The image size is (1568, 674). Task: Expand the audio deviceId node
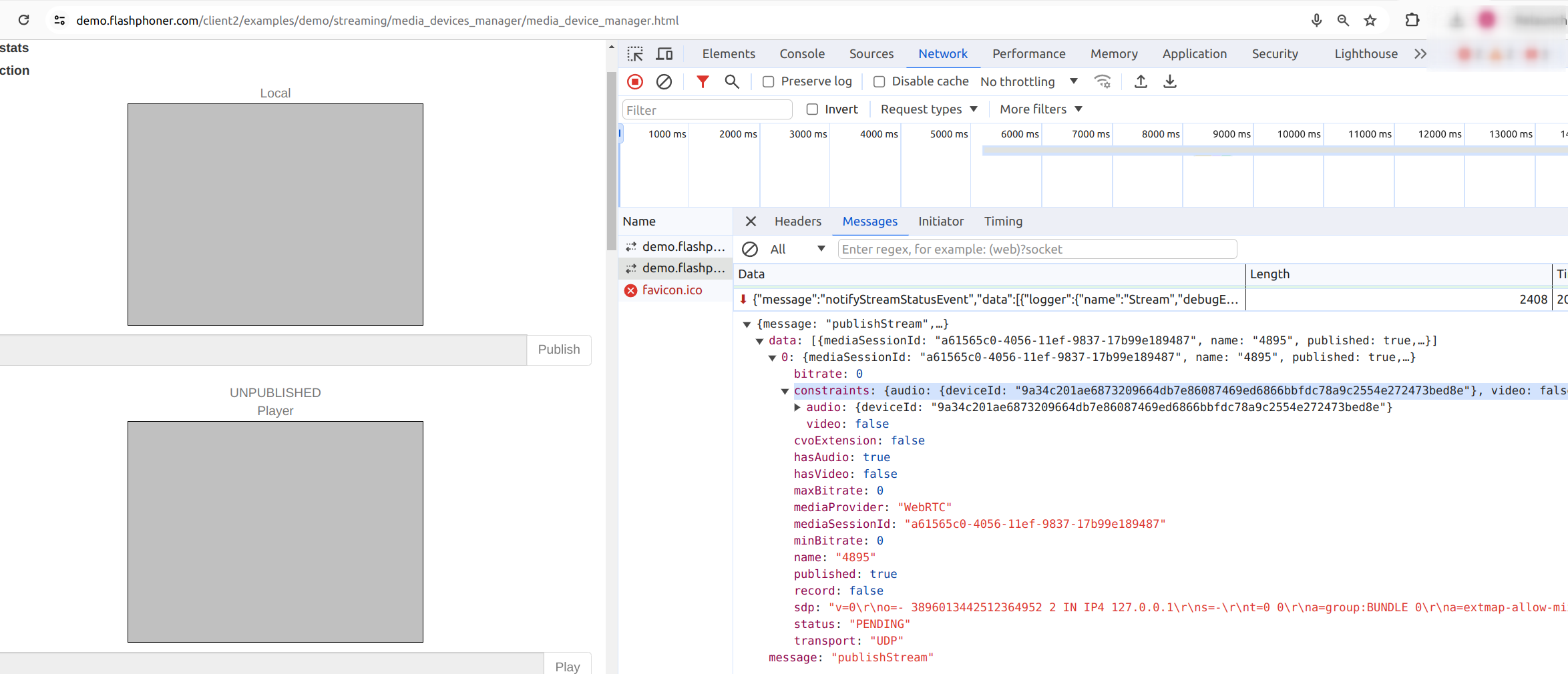[797, 408]
